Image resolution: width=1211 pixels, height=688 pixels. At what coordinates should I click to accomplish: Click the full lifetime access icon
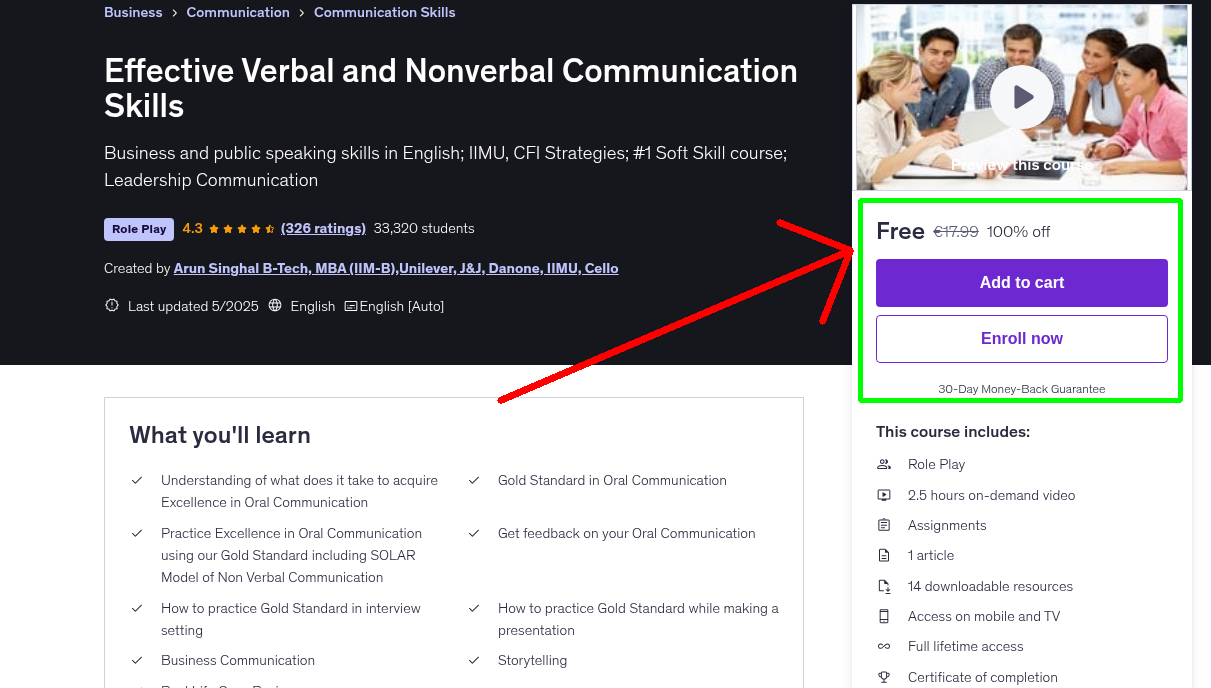coord(884,646)
